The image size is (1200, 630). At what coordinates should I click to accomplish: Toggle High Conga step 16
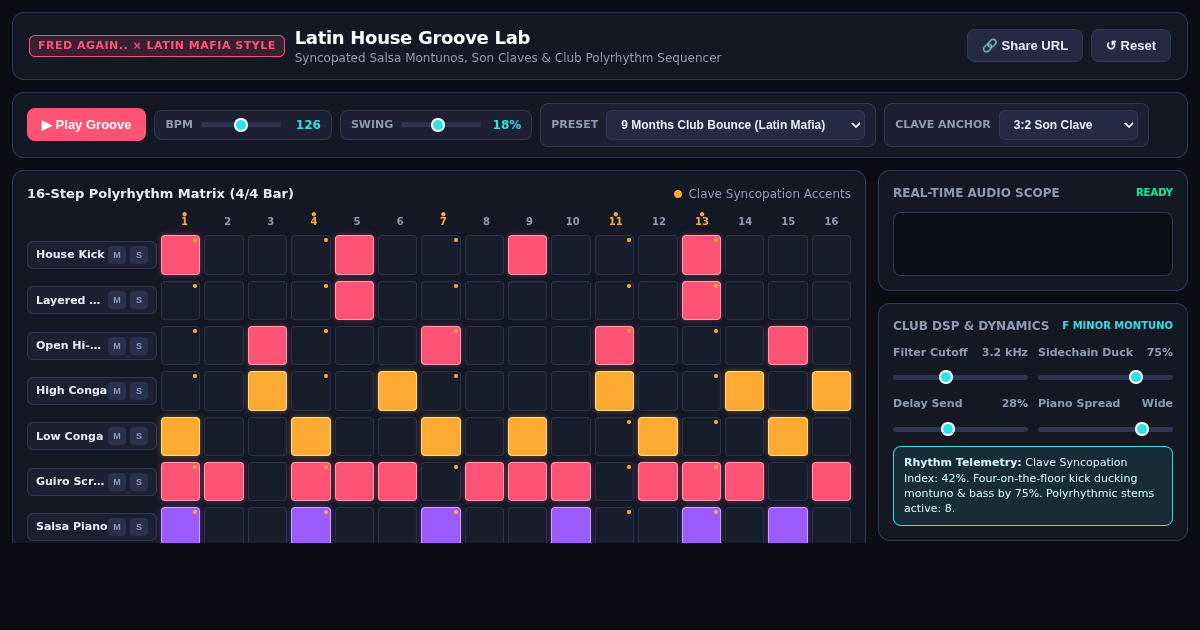click(831, 391)
